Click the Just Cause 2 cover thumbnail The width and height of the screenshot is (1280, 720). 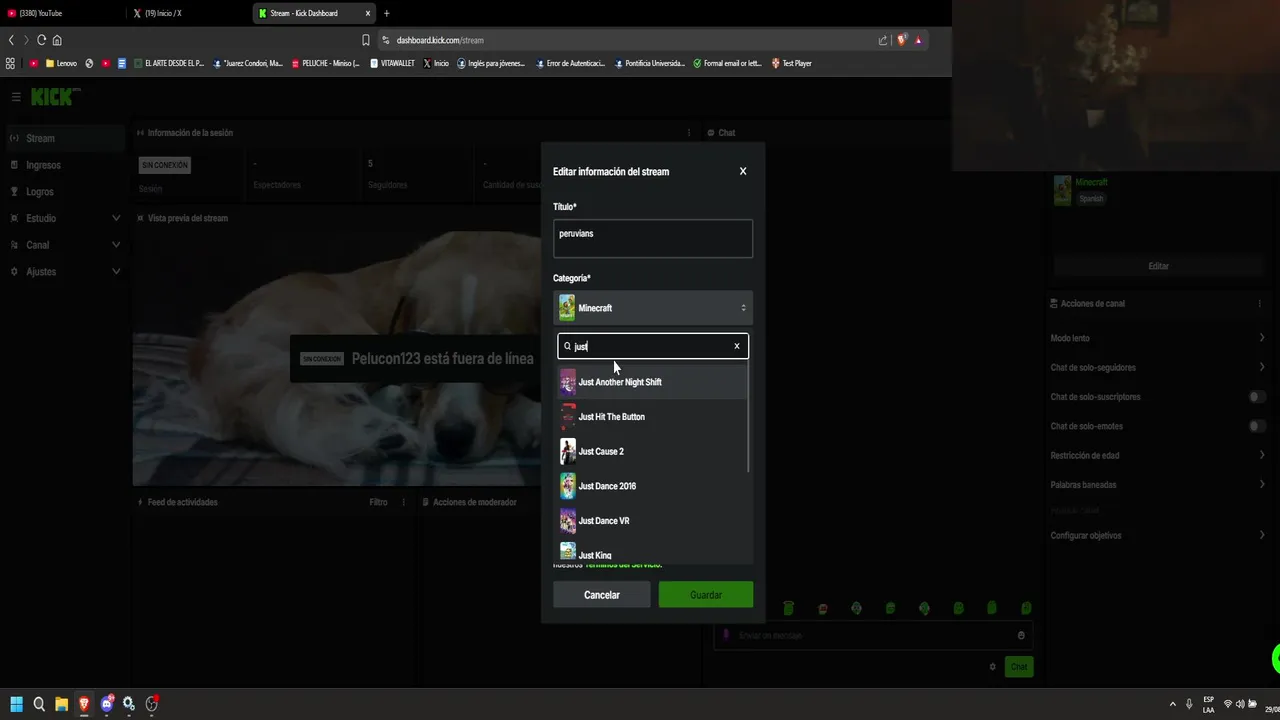(x=567, y=451)
